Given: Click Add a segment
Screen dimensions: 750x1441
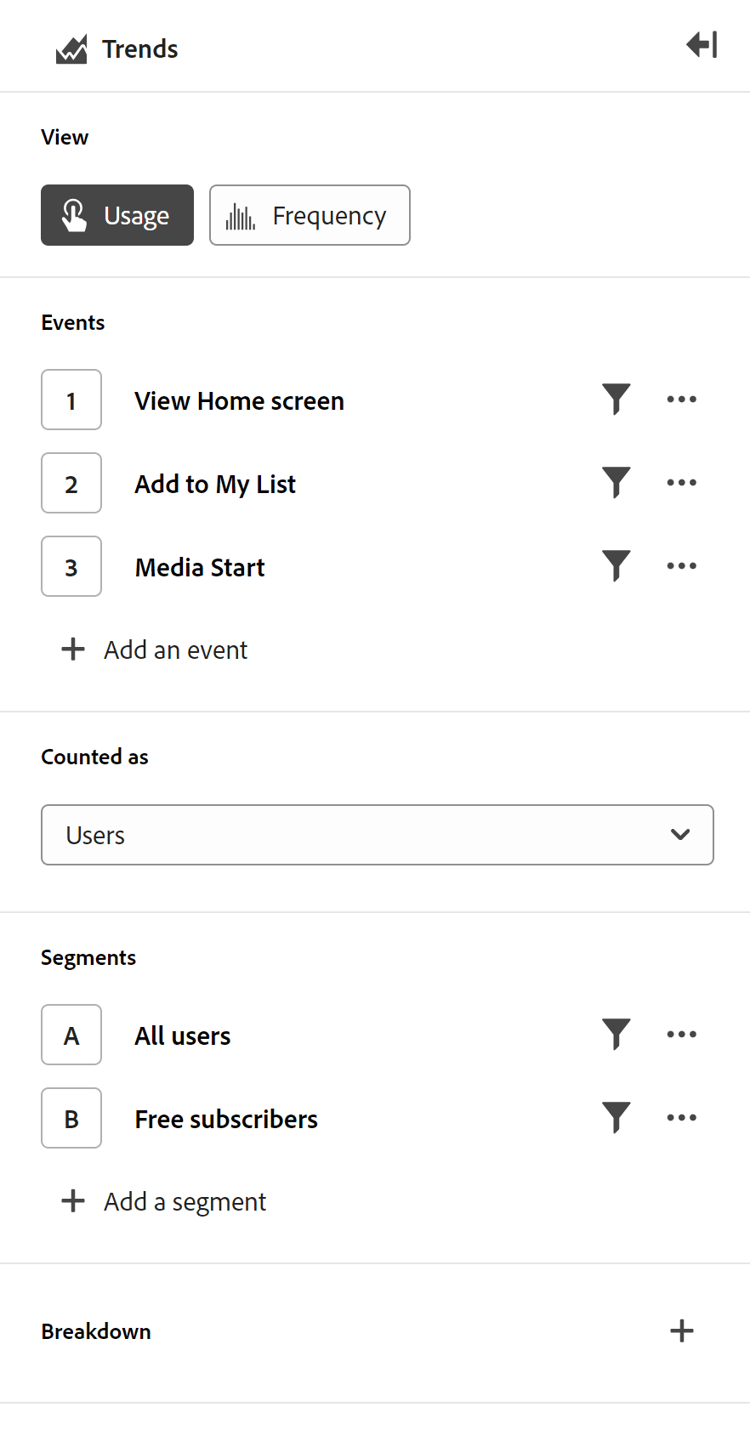Looking at the screenshot, I should [x=165, y=1201].
